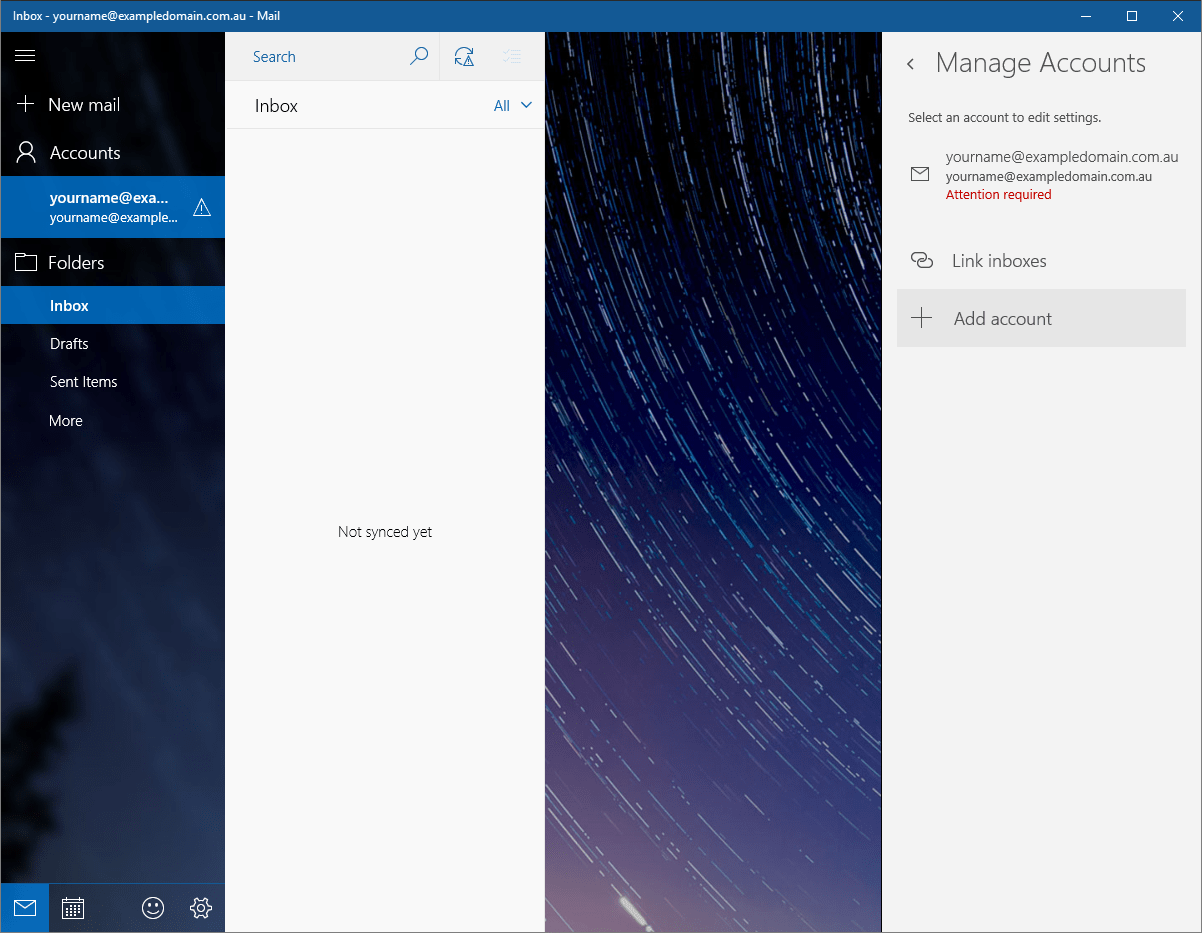The image size is (1202, 933).
Task: Click the account warning triangle icon
Action: [x=202, y=208]
